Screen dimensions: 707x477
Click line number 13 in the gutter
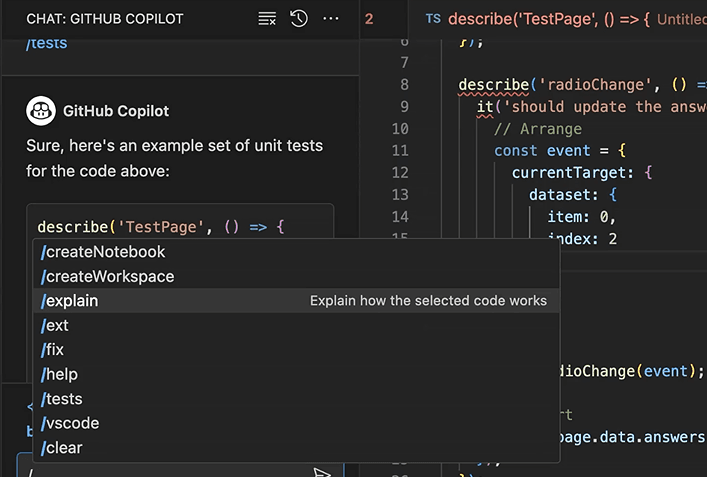pos(400,195)
